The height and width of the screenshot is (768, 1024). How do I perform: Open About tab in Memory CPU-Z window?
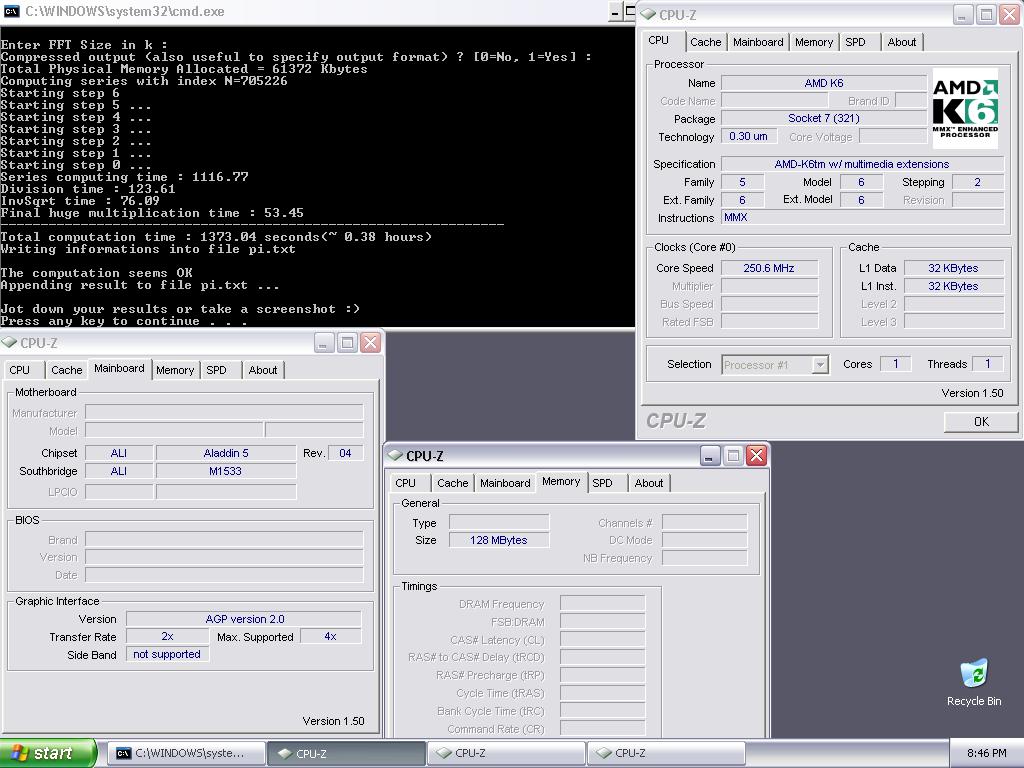coord(648,483)
